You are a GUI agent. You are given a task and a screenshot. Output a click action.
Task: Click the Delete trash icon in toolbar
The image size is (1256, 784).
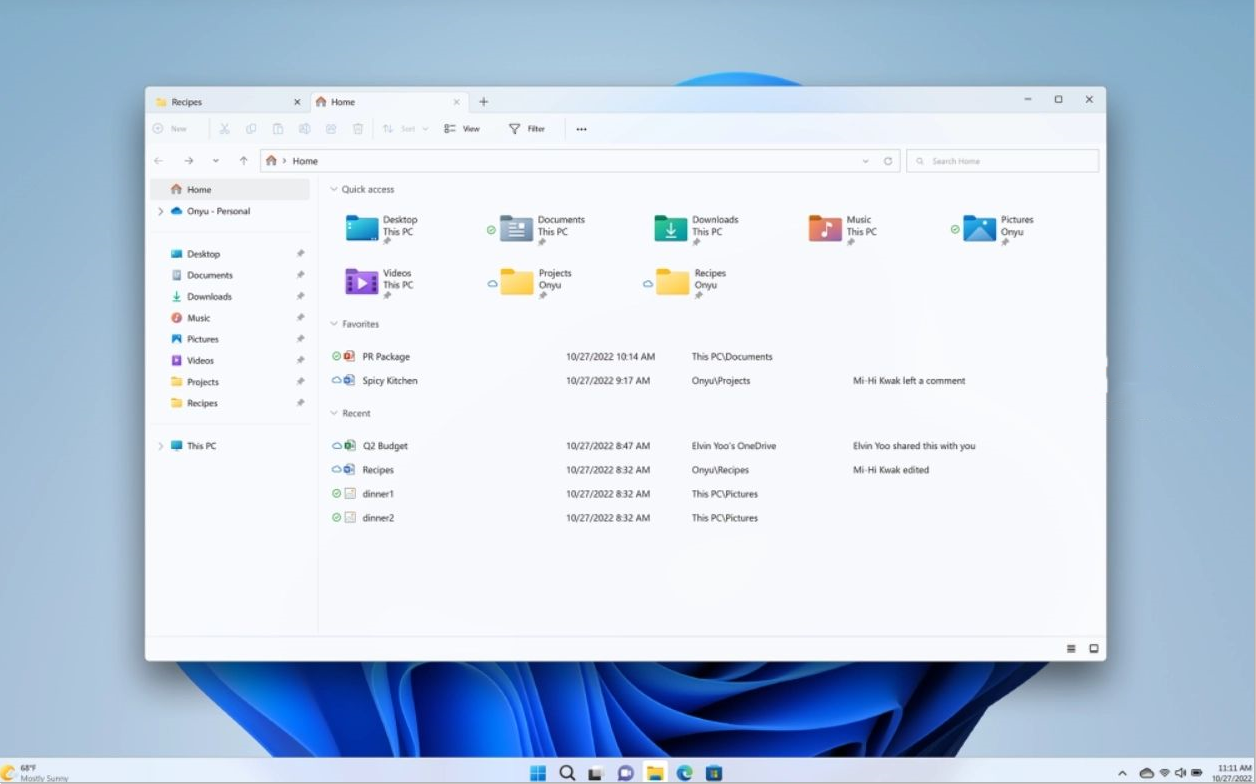[358, 129]
